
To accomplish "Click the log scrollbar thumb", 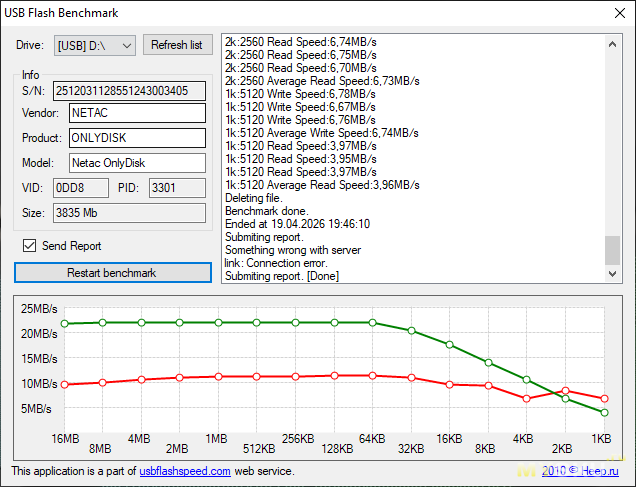I will 612,248.
